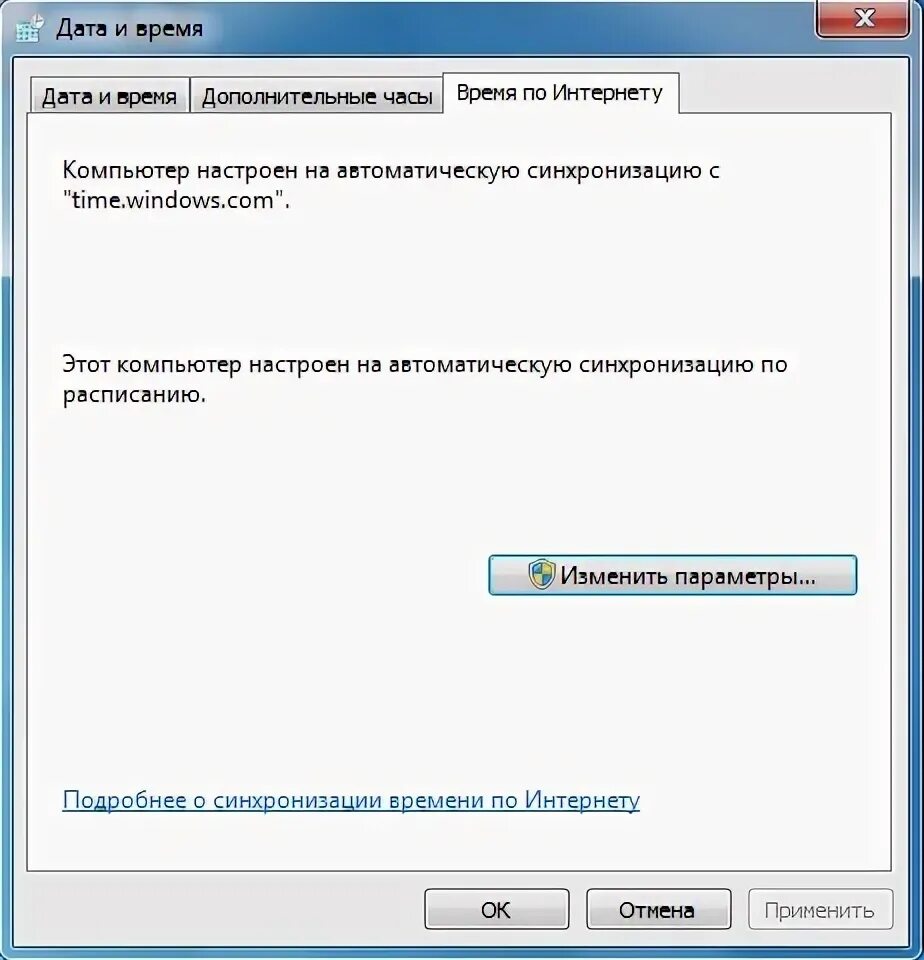Open the Подробнее о синхронизации времени link
Image resolution: width=924 pixels, height=960 pixels.
click(351, 800)
